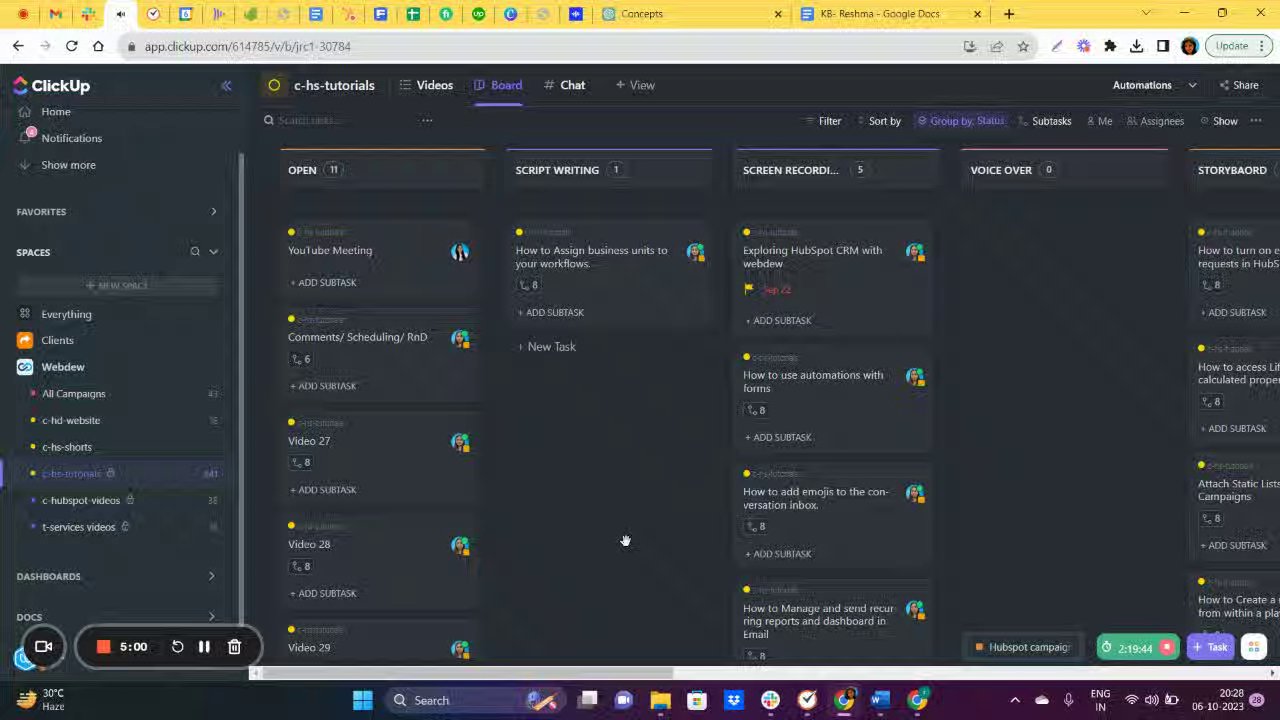Restart the screen recording
Screen dimensions: 1280x720
tap(177, 647)
